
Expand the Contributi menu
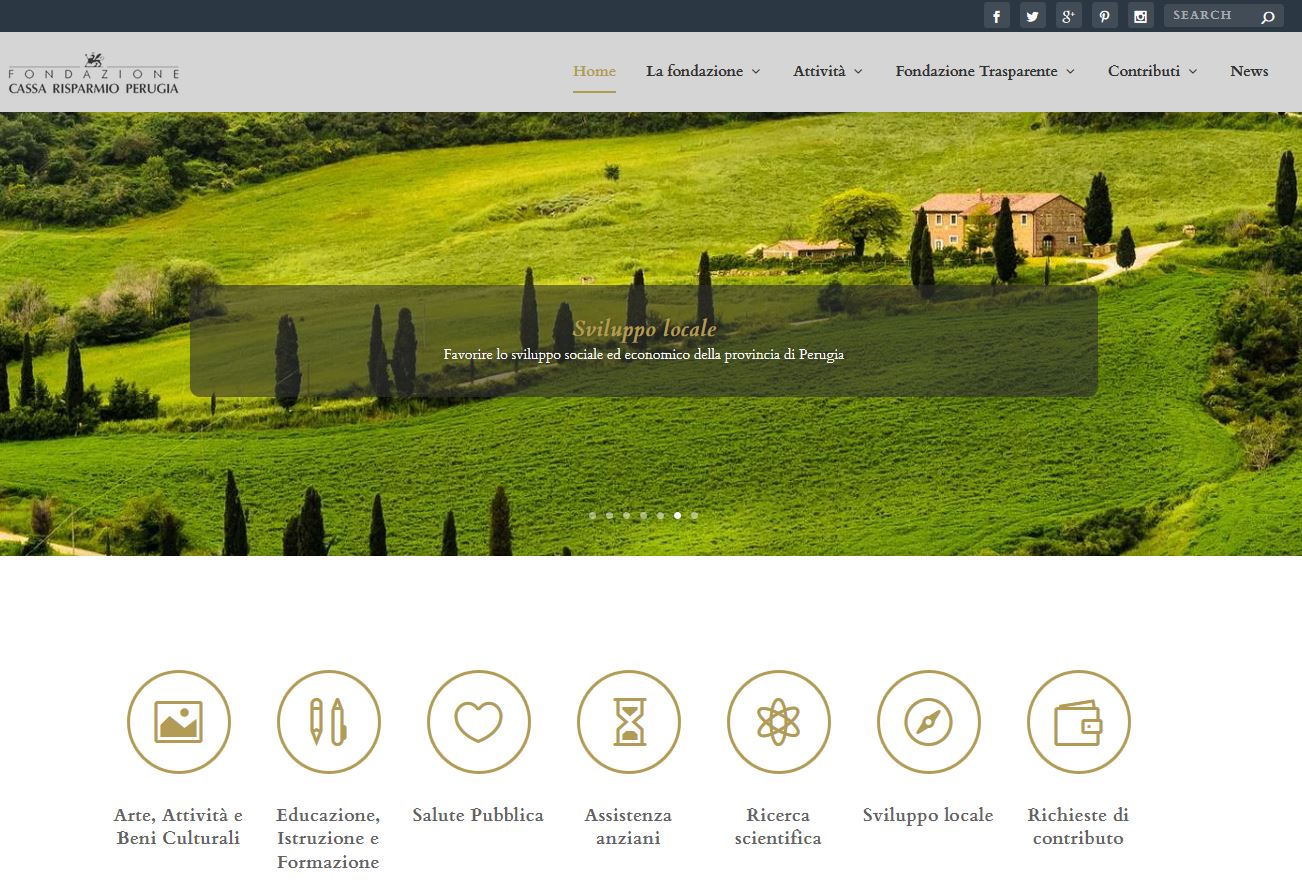1152,71
